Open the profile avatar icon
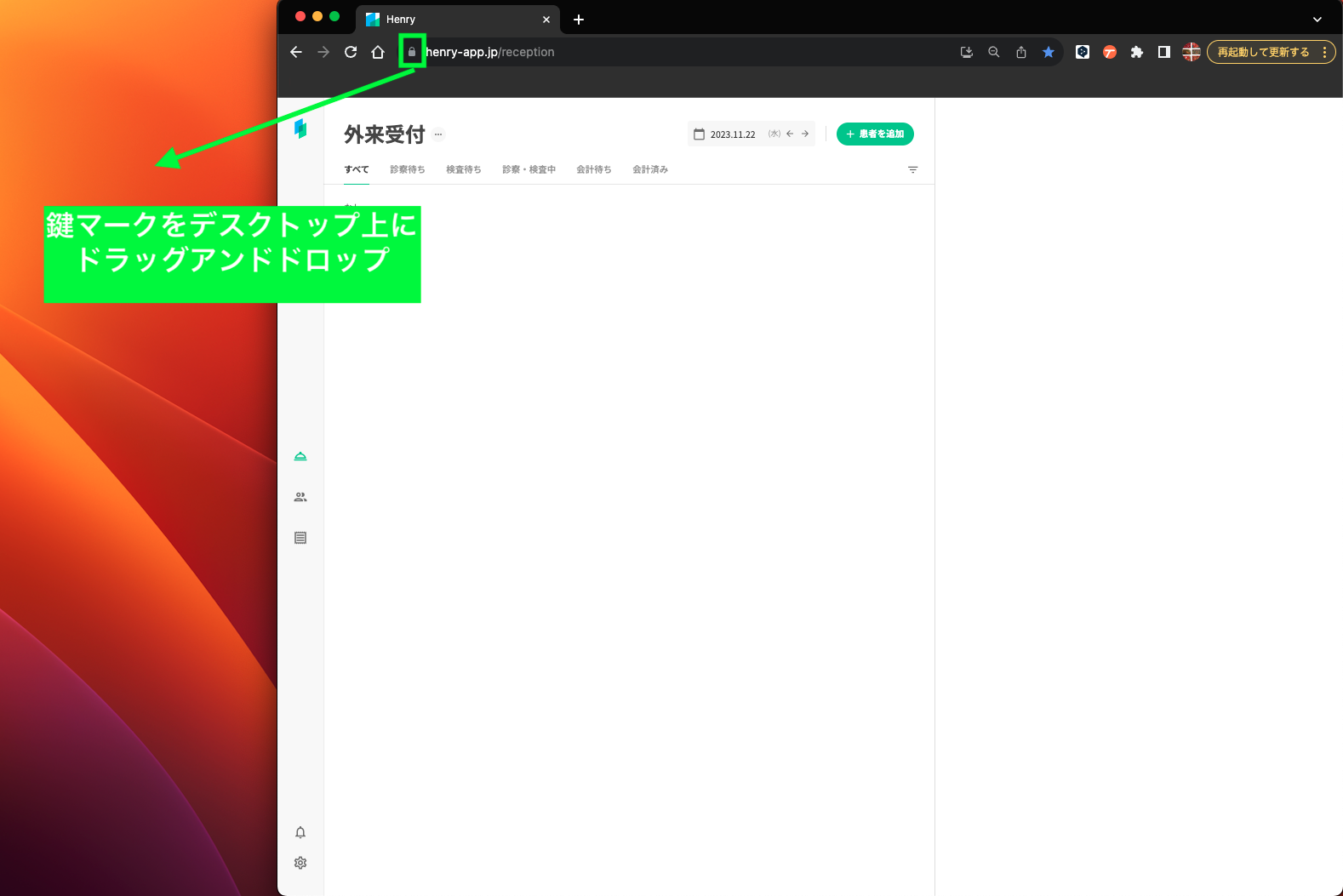The width and height of the screenshot is (1343, 896). click(x=1192, y=52)
